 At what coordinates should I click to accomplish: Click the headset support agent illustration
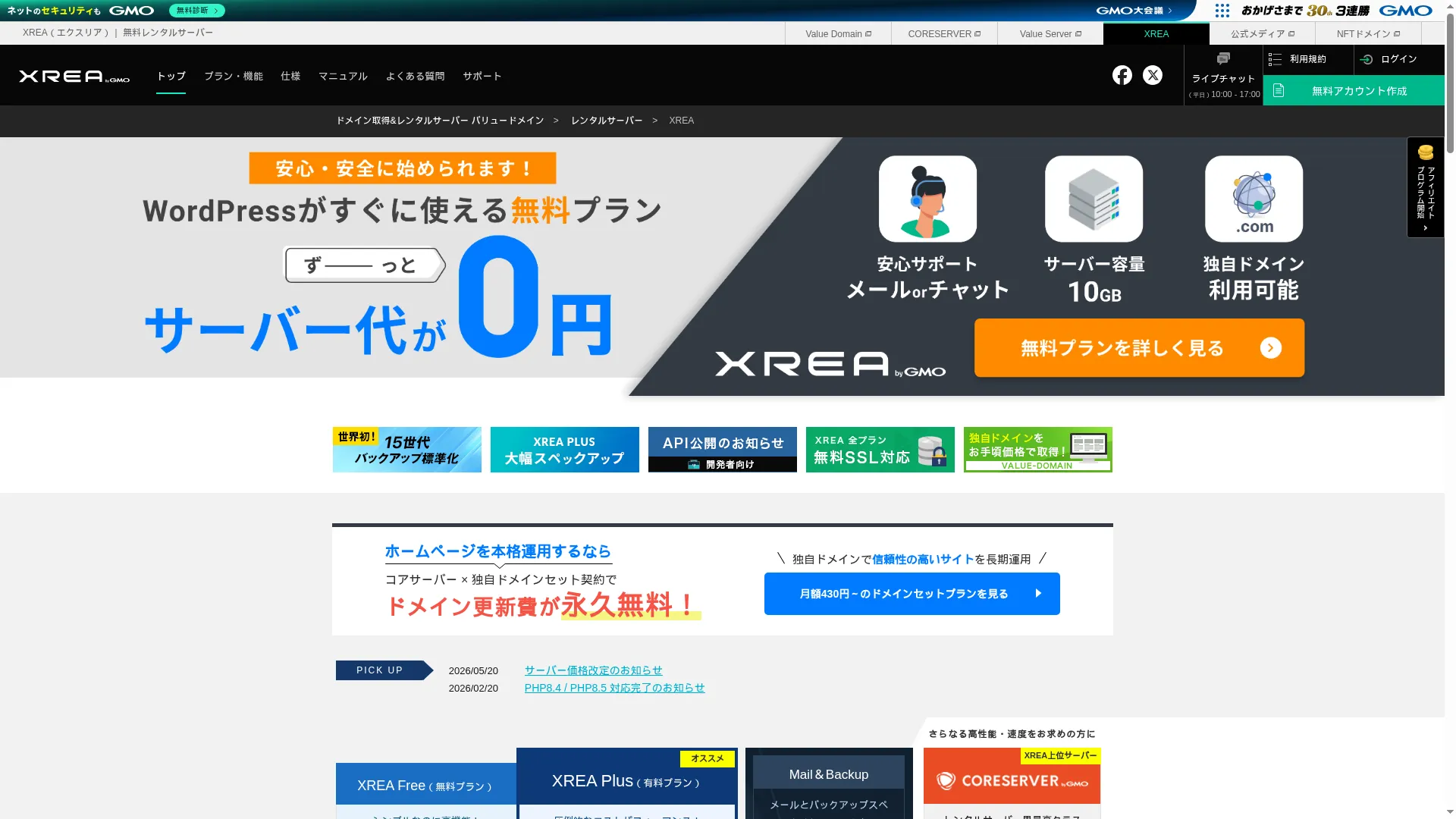[x=927, y=199]
